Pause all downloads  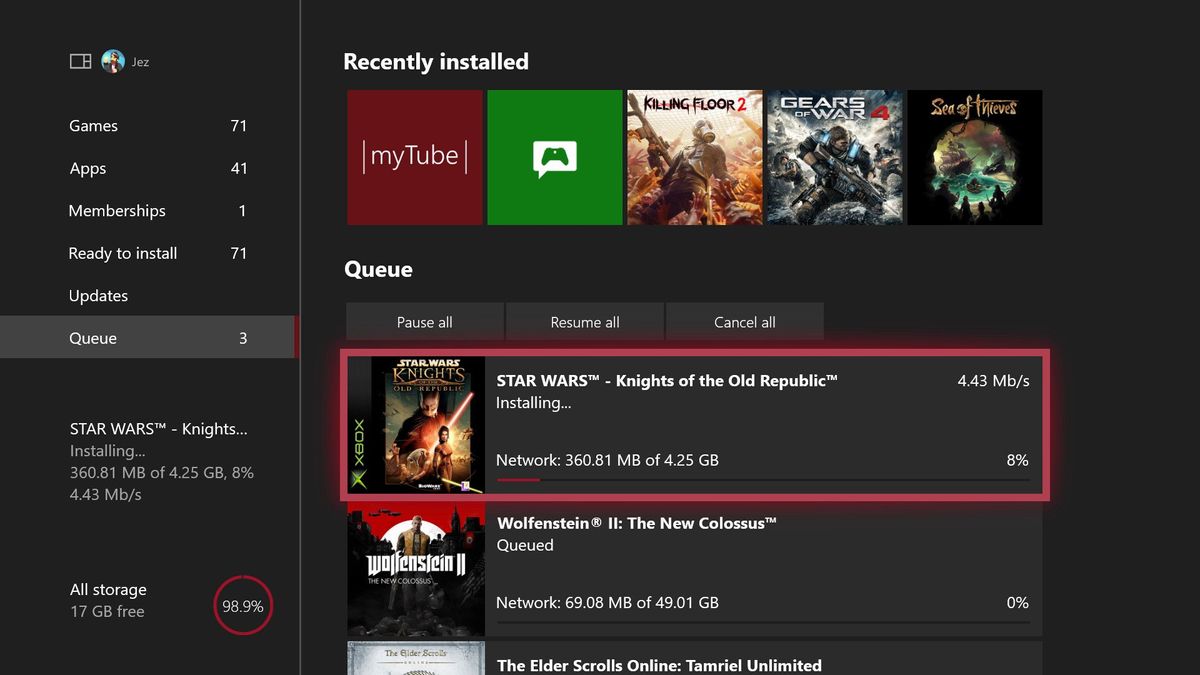425,321
